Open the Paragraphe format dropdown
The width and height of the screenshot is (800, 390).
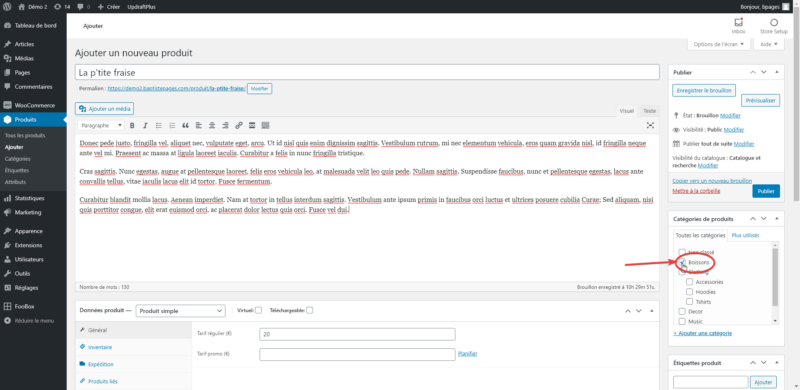101,126
